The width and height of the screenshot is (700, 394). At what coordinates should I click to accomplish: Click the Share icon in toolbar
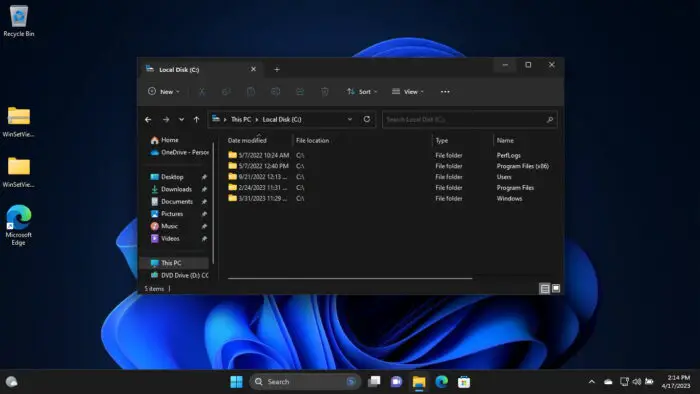pos(300,91)
